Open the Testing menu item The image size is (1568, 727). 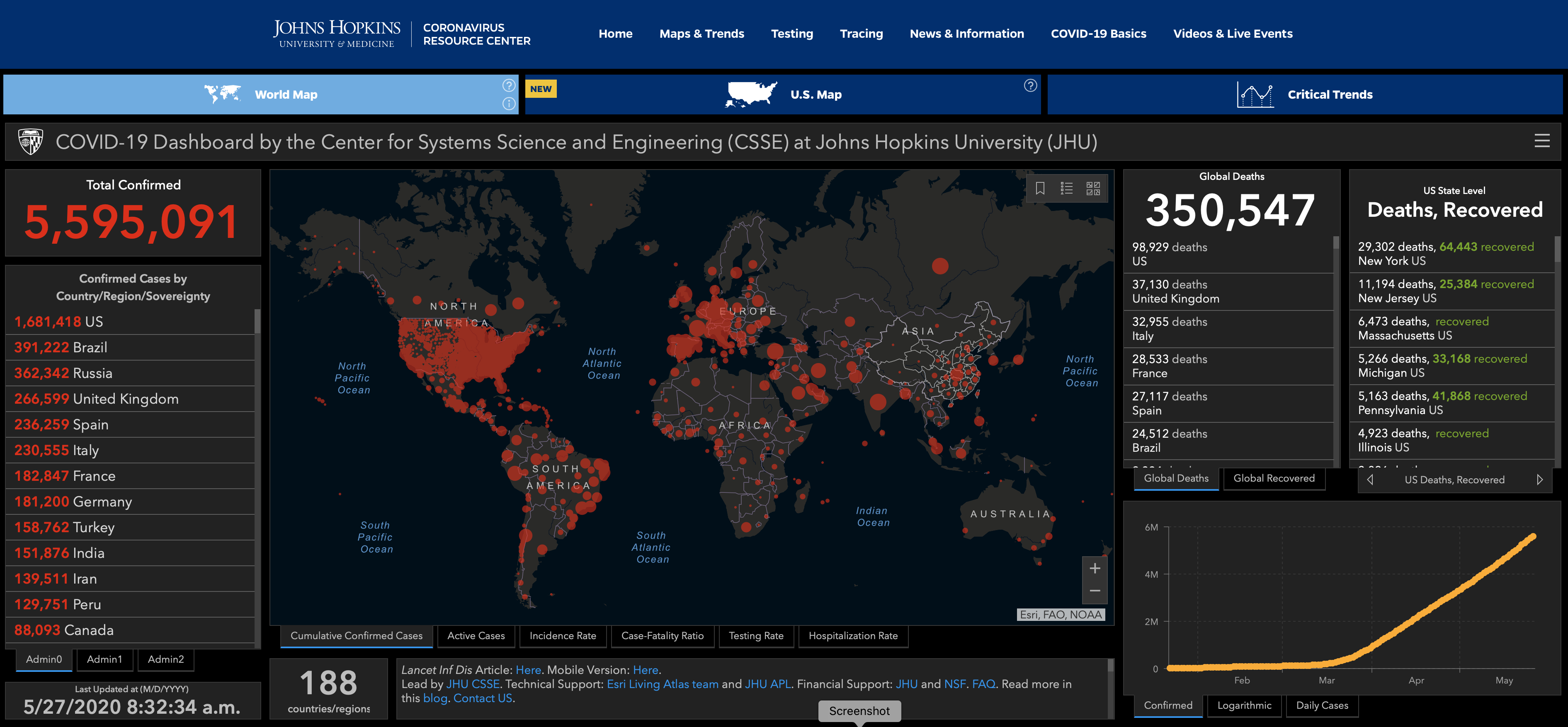(792, 34)
